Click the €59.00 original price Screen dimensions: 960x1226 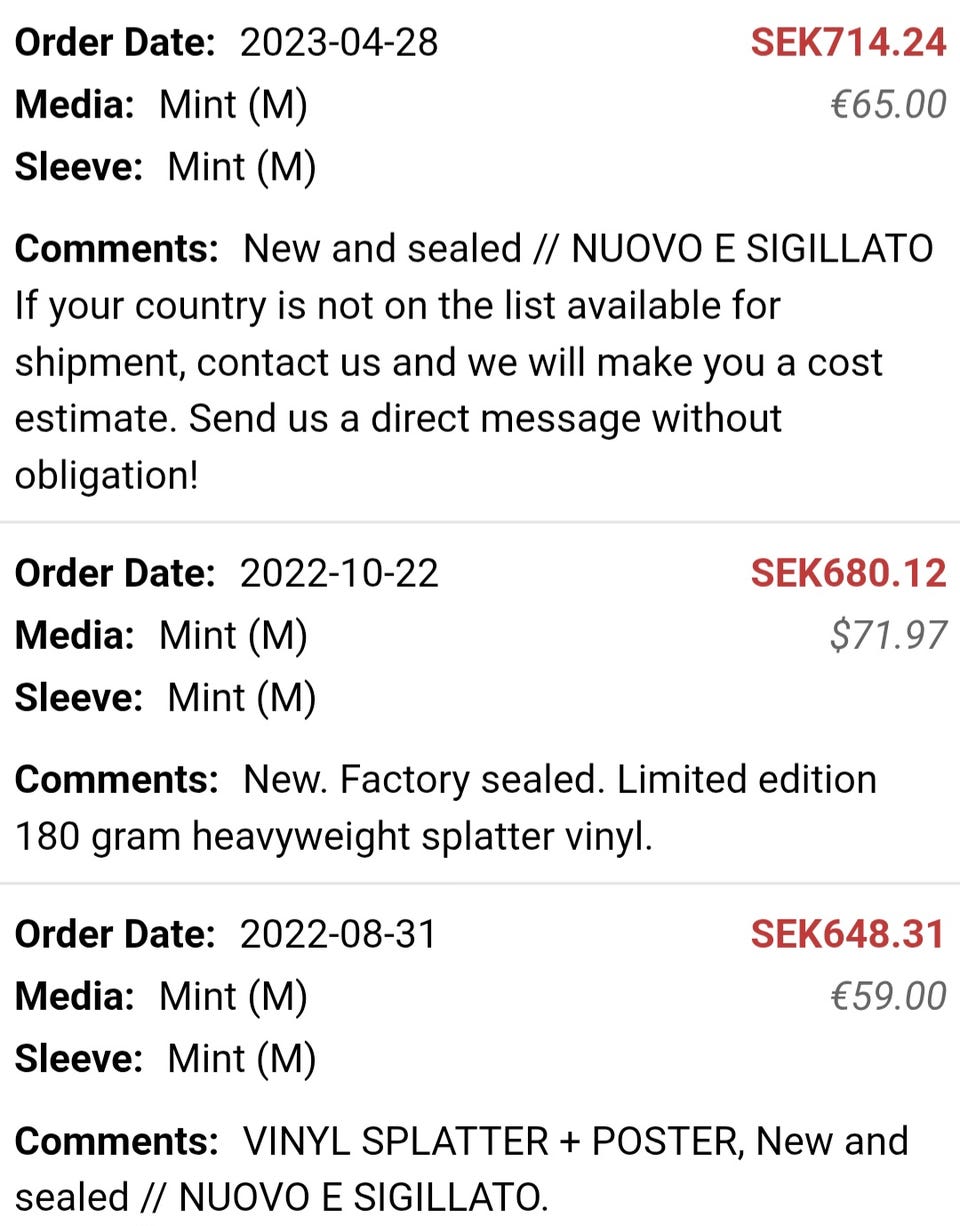point(888,996)
